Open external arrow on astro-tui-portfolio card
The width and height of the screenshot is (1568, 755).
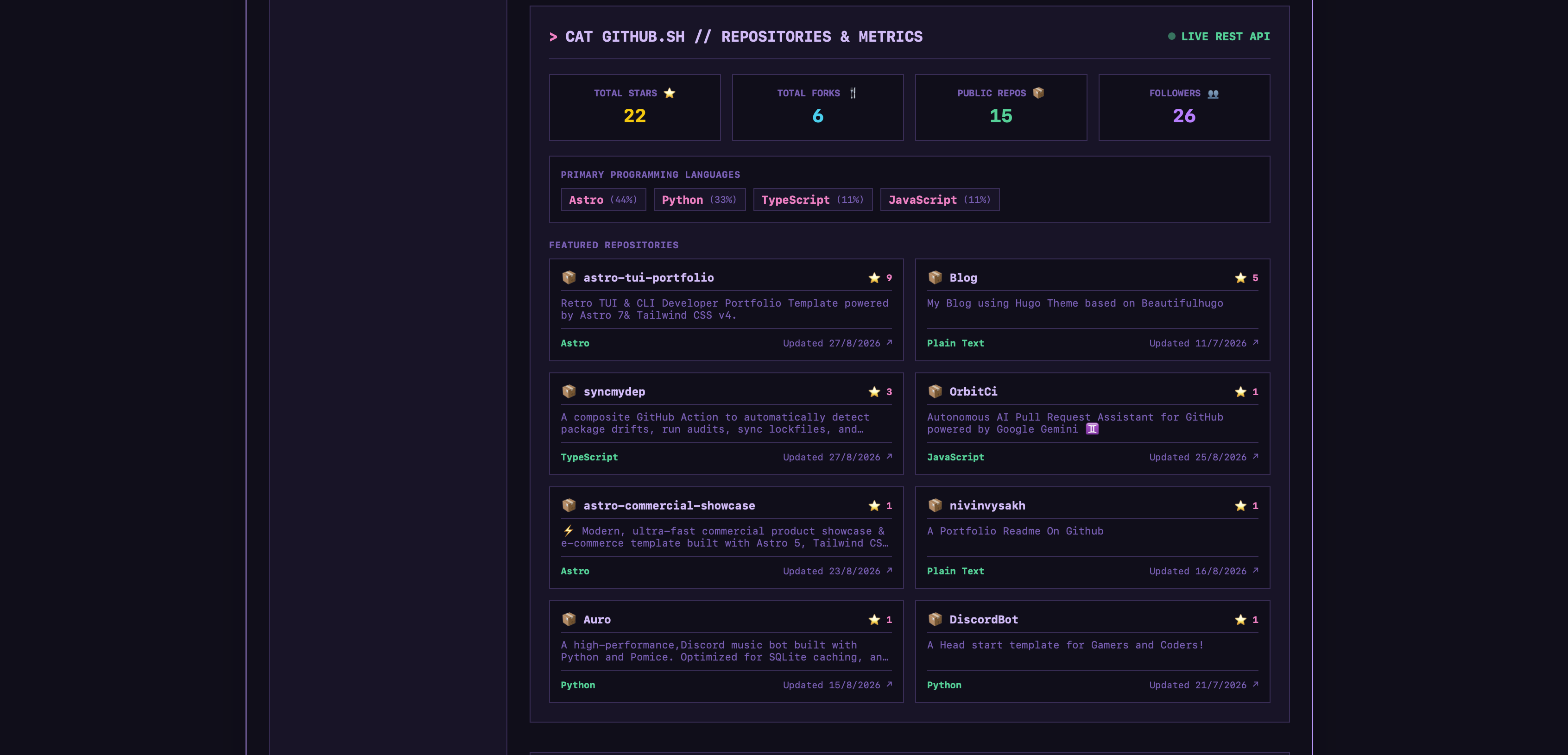coord(889,342)
